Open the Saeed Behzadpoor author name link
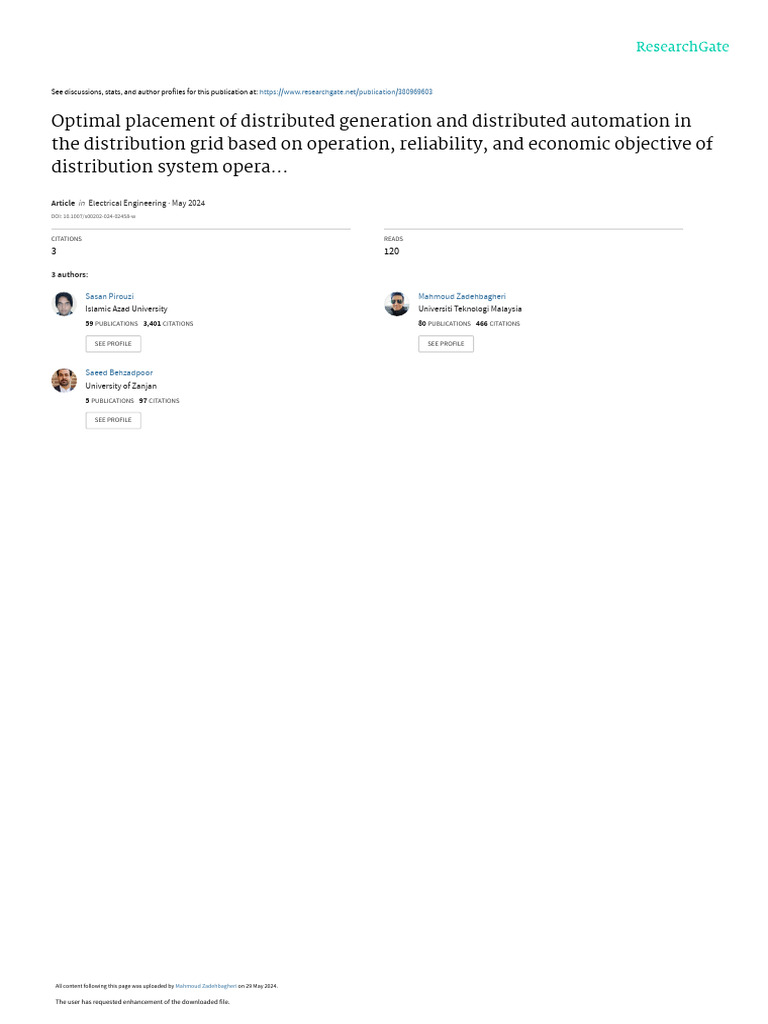Viewport: 768px width, 1024px height. (119, 373)
